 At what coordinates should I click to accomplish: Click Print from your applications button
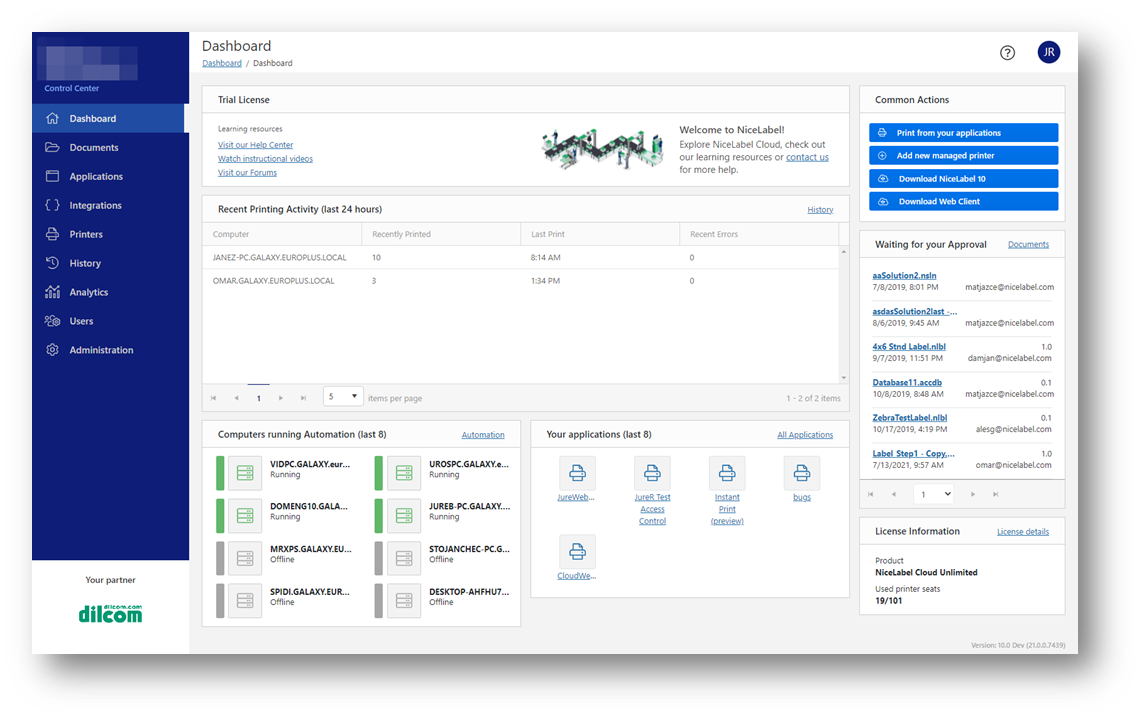point(963,133)
